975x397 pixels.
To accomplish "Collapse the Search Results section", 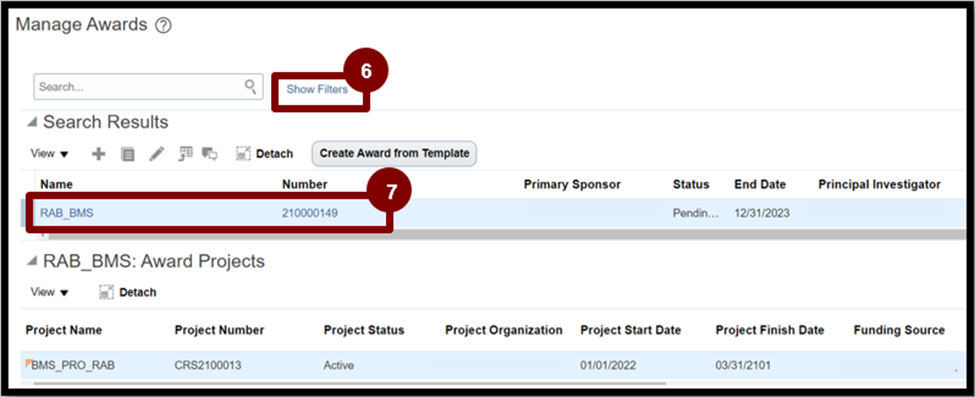I will pos(31,123).
